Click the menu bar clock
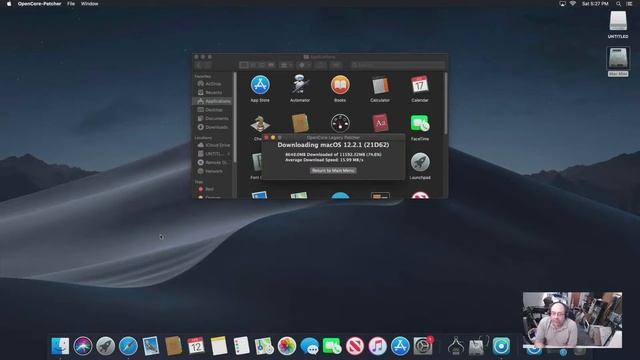This screenshot has width=640, height=360. [595, 4]
